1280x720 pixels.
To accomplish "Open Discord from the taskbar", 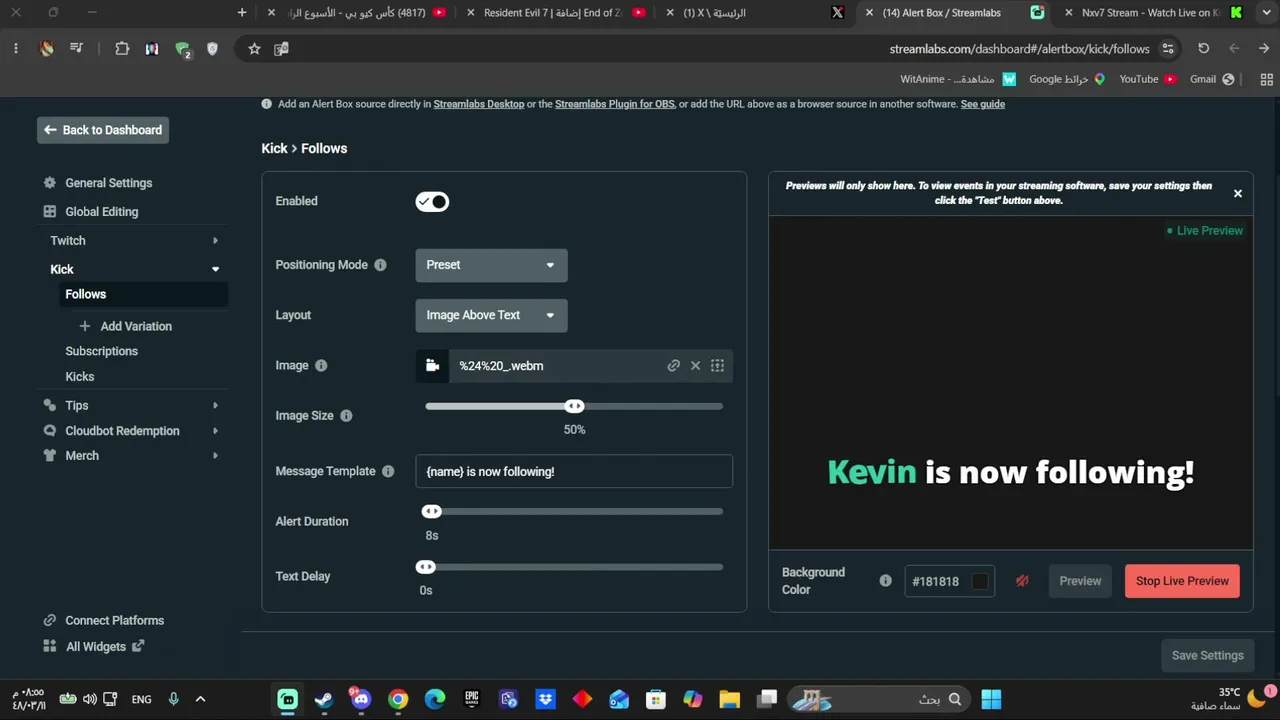I will 361,699.
